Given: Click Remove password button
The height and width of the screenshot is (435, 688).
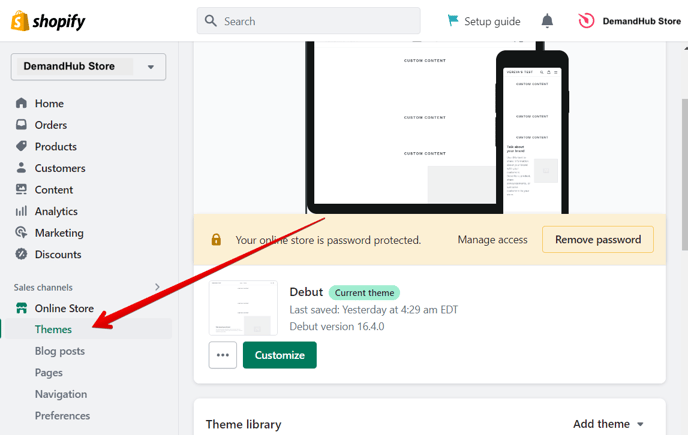Looking at the screenshot, I should pyautogui.click(x=598, y=239).
